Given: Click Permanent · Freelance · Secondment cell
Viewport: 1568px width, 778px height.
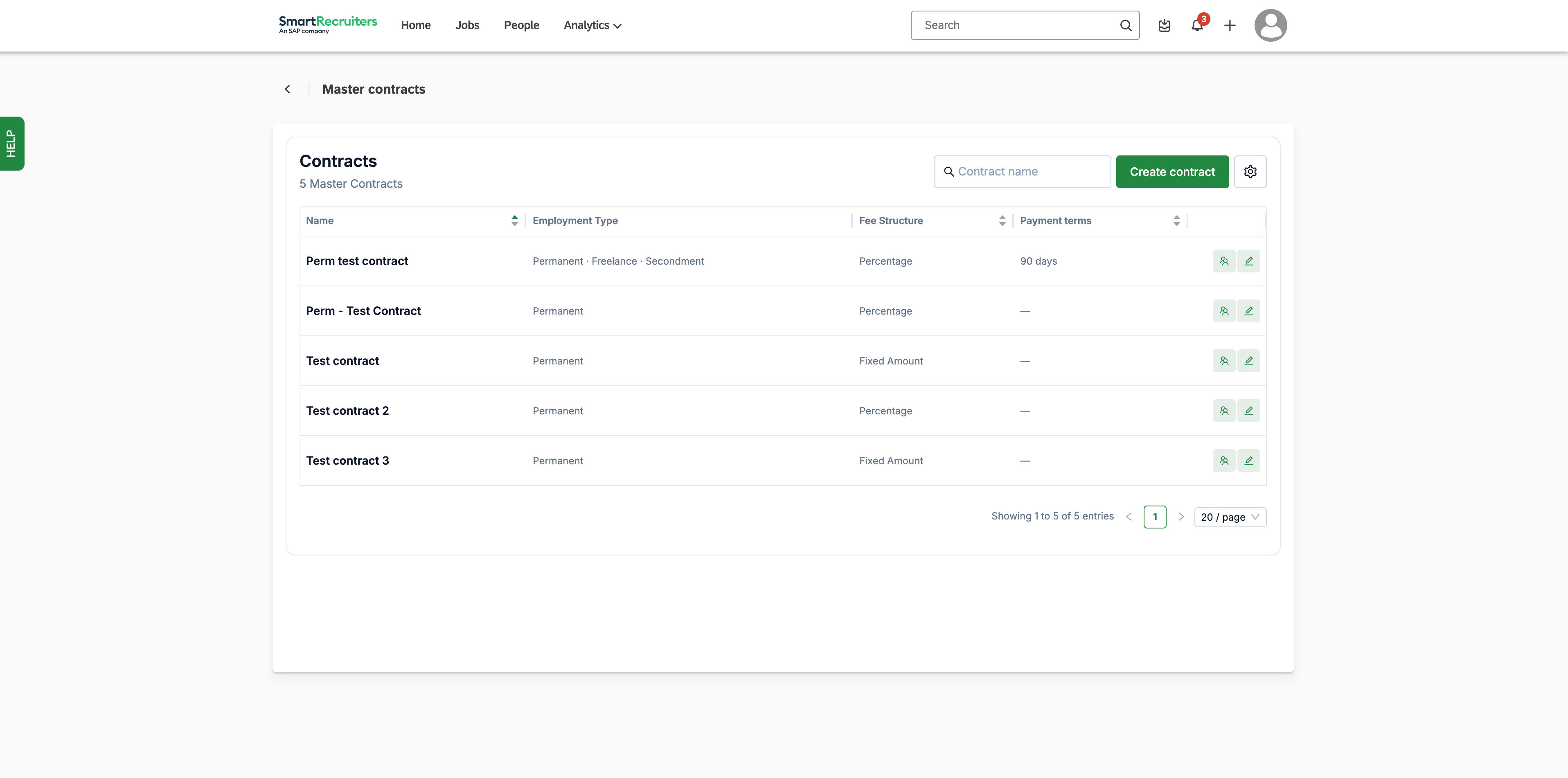Looking at the screenshot, I should tap(618, 261).
